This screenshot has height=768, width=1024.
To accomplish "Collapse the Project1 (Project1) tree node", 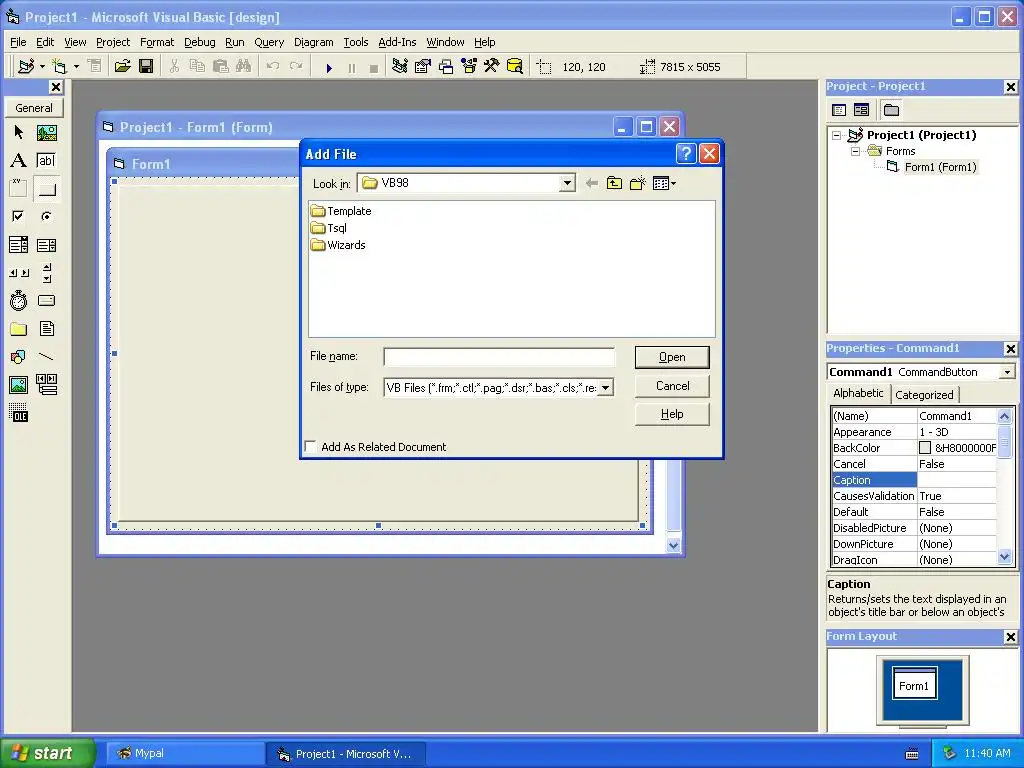I will click(837, 136).
